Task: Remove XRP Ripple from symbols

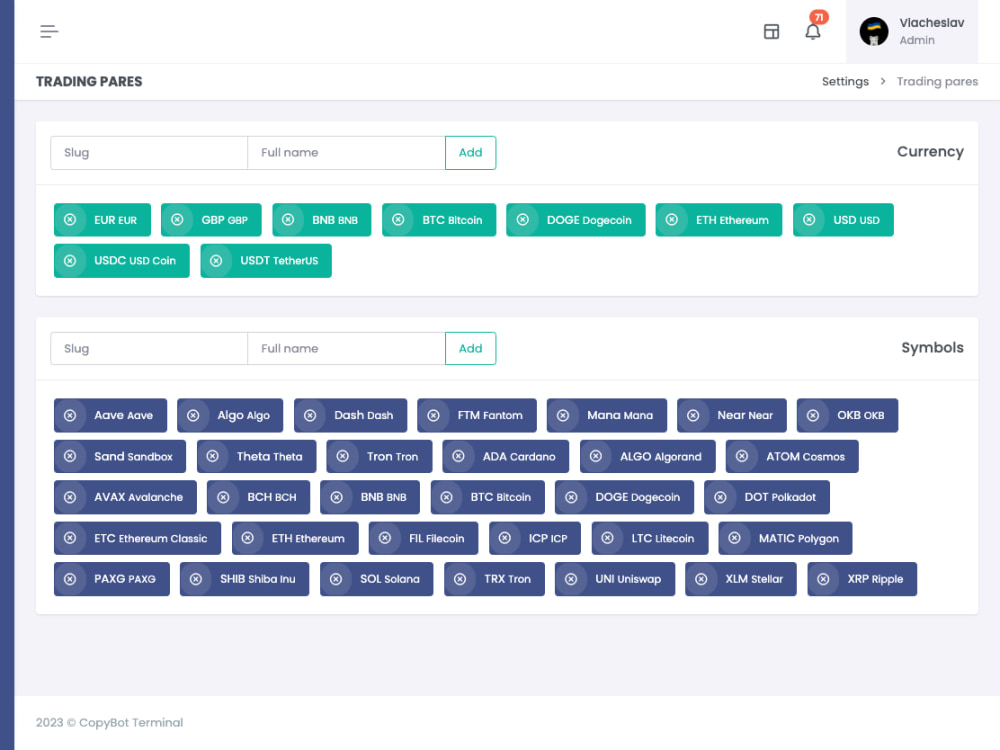Action: [822, 578]
